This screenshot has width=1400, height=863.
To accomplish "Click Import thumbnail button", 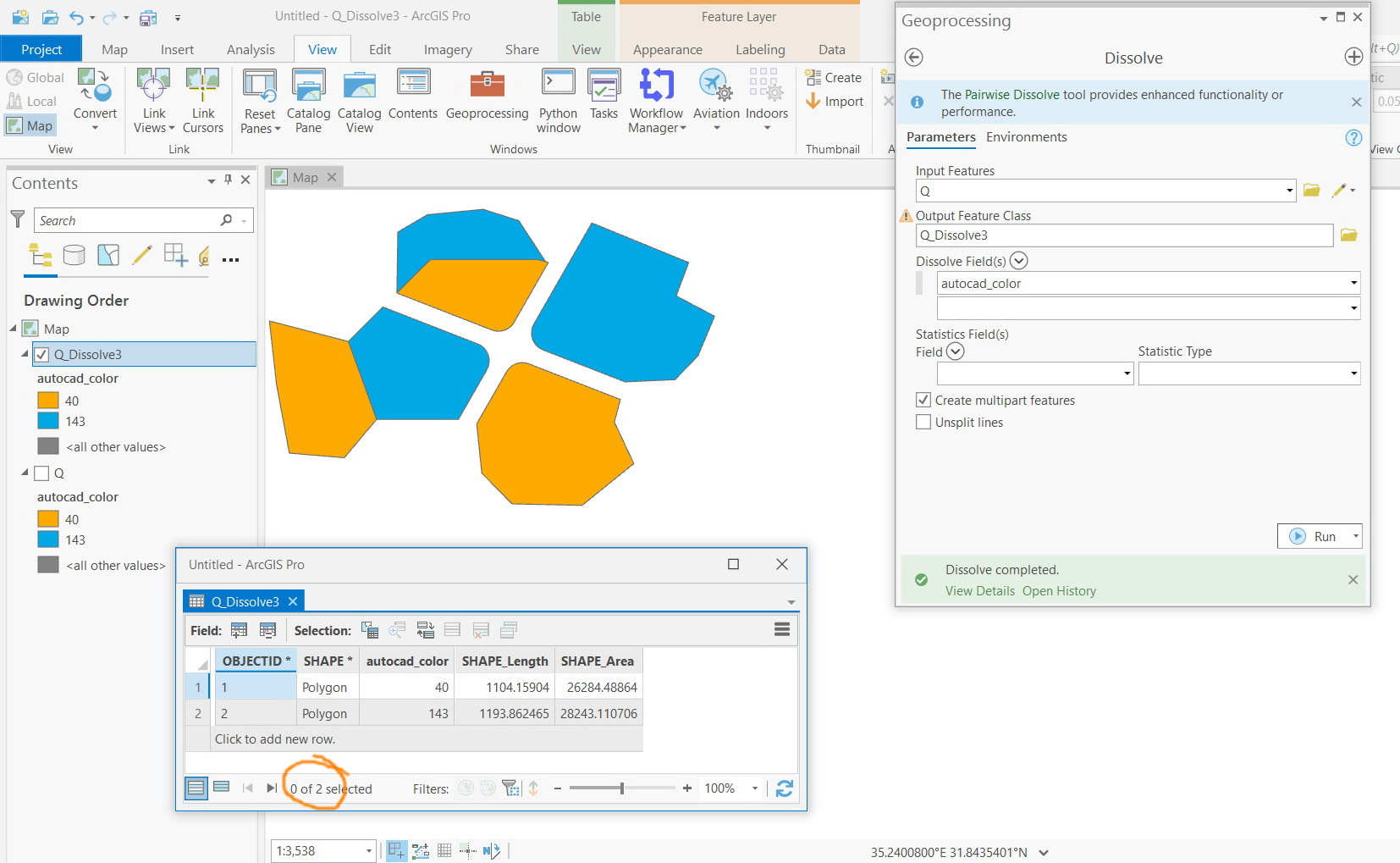I will pos(835,102).
